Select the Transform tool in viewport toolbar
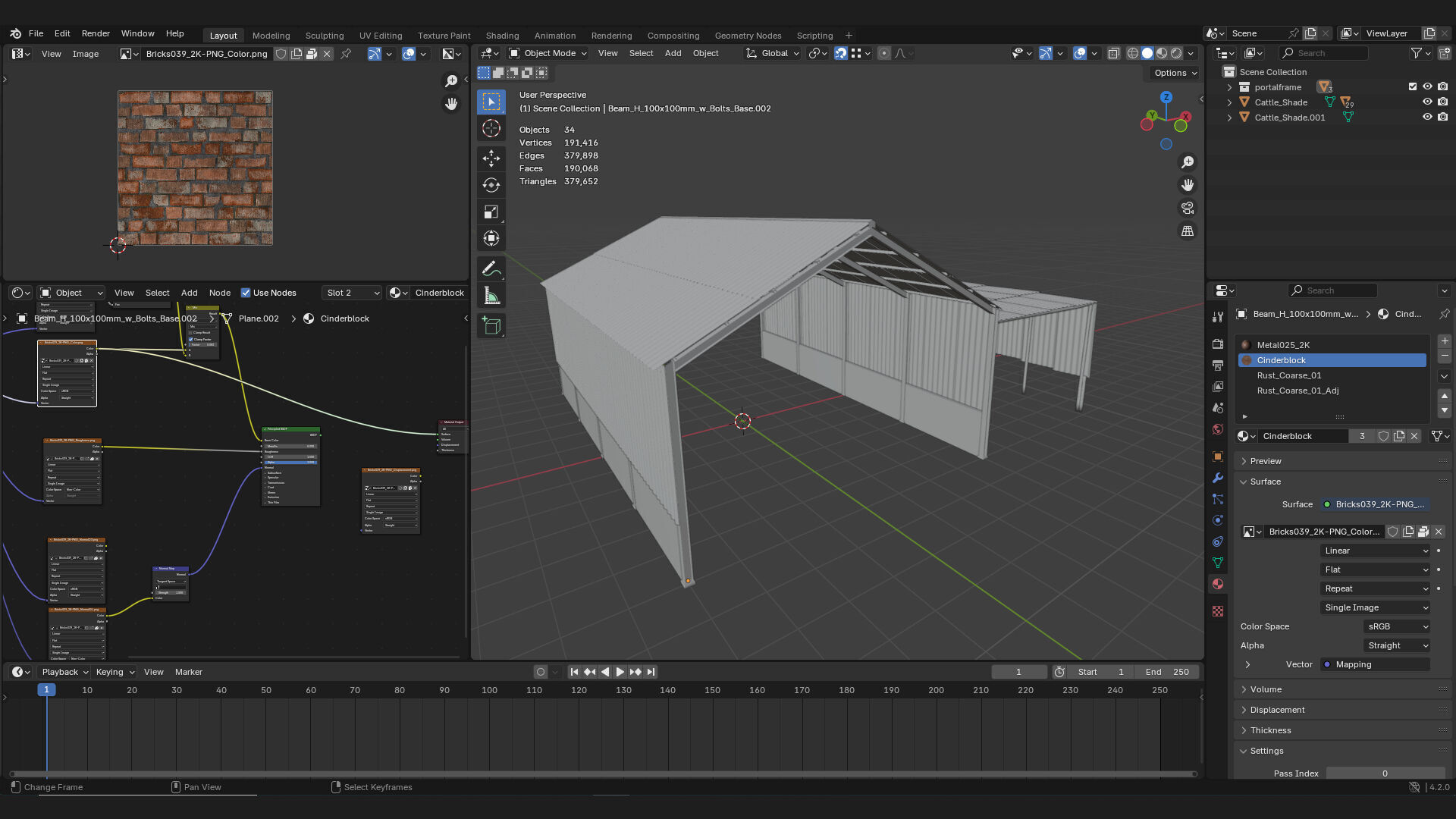The height and width of the screenshot is (819, 1456). 491,238
